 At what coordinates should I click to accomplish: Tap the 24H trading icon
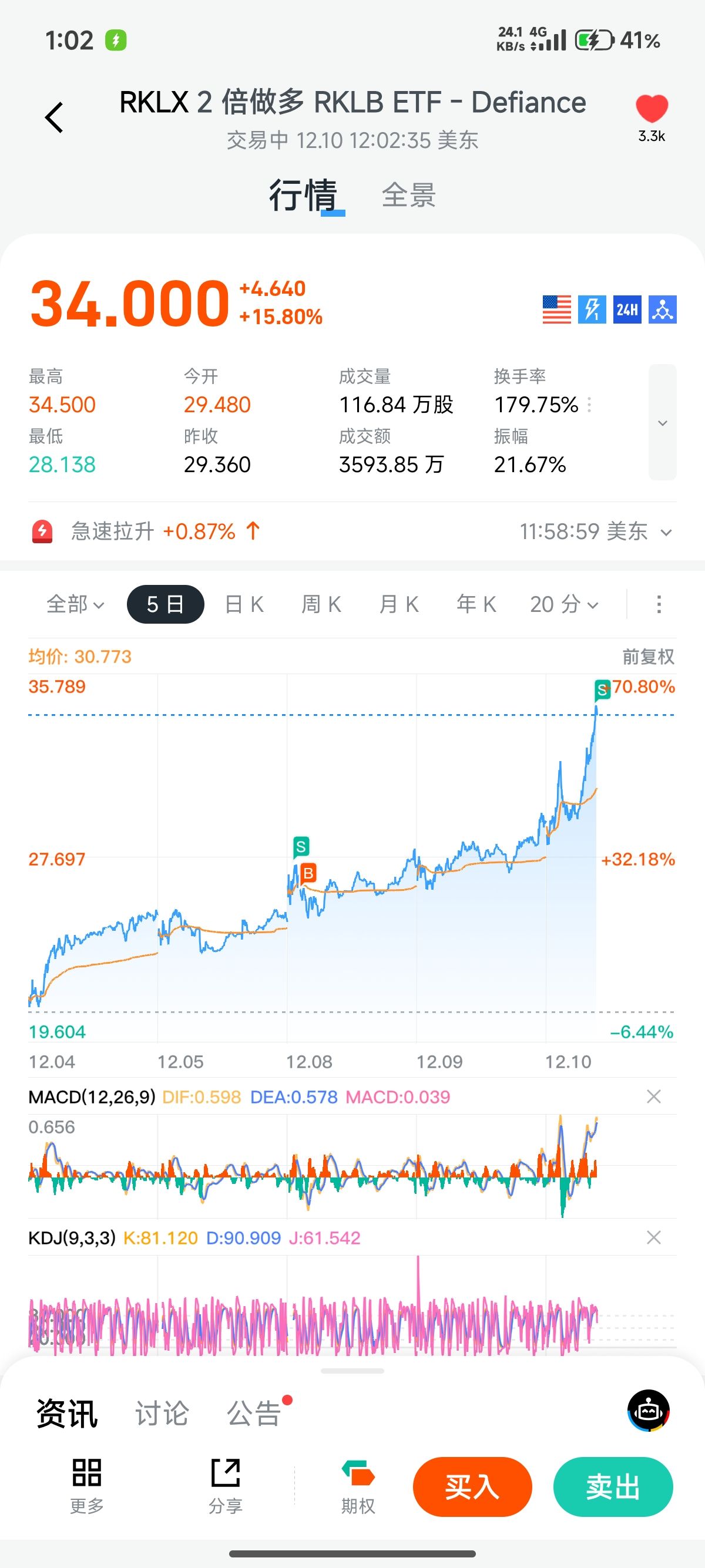[x=627, y=310]
